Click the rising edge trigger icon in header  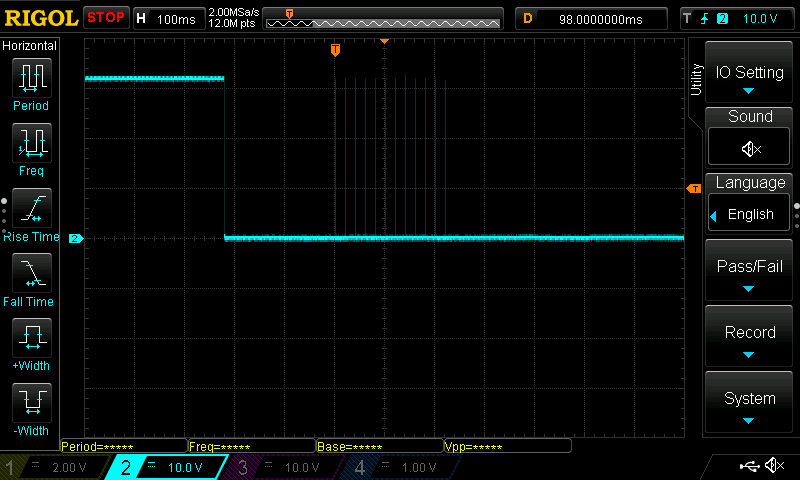(705, 19)
